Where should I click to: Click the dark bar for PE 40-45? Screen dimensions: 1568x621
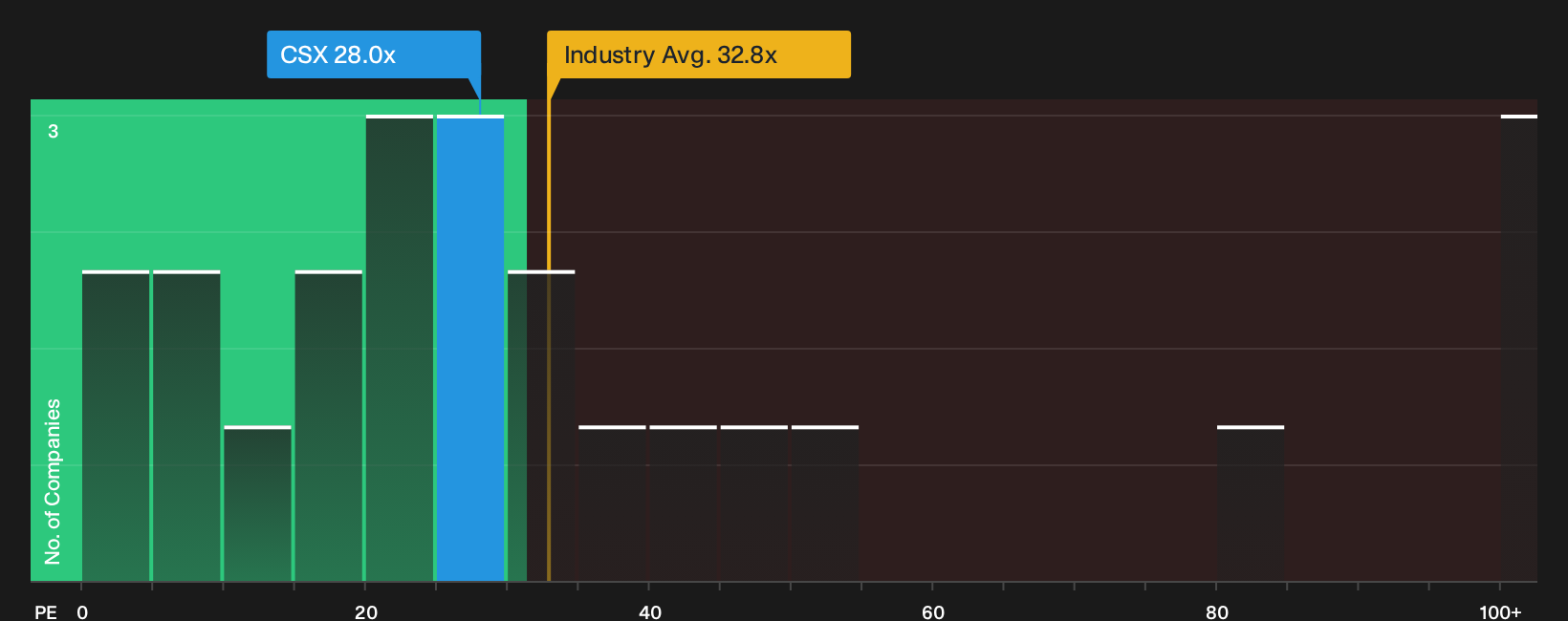click(683, 503)
